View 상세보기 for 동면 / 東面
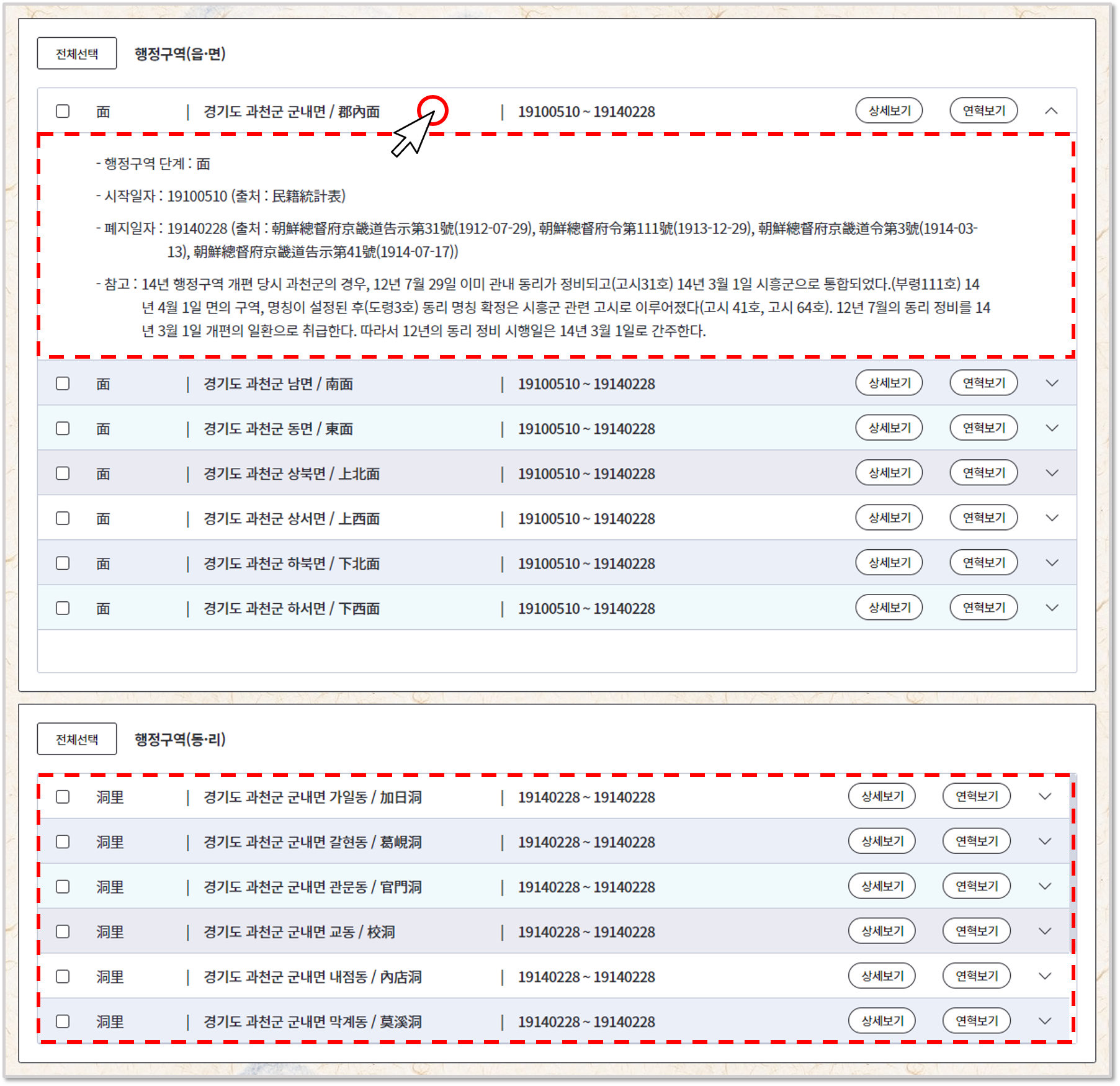The image size is (1120, 1086). point(889,428)
